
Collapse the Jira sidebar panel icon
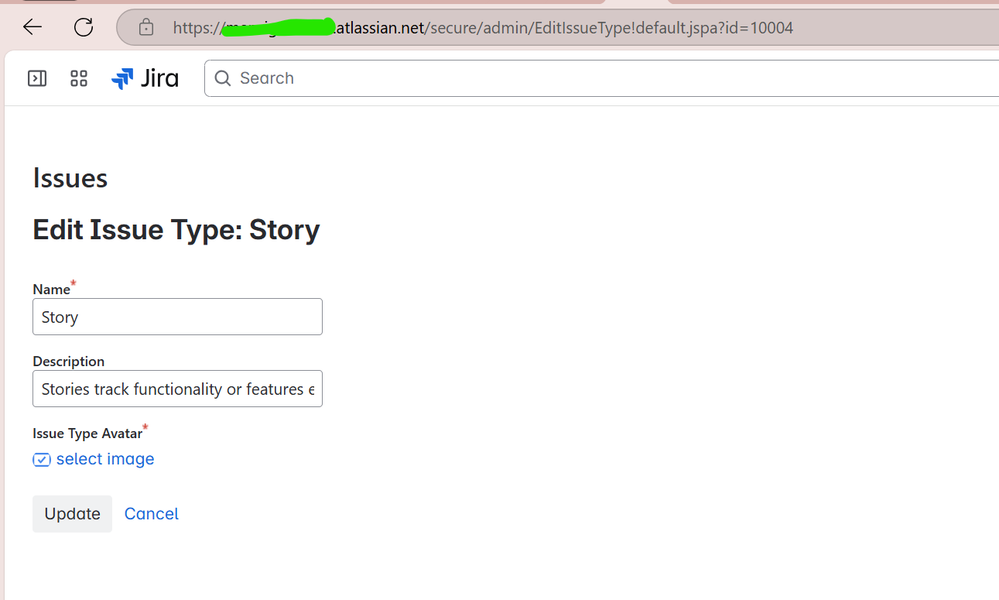(x=37, y=78)
